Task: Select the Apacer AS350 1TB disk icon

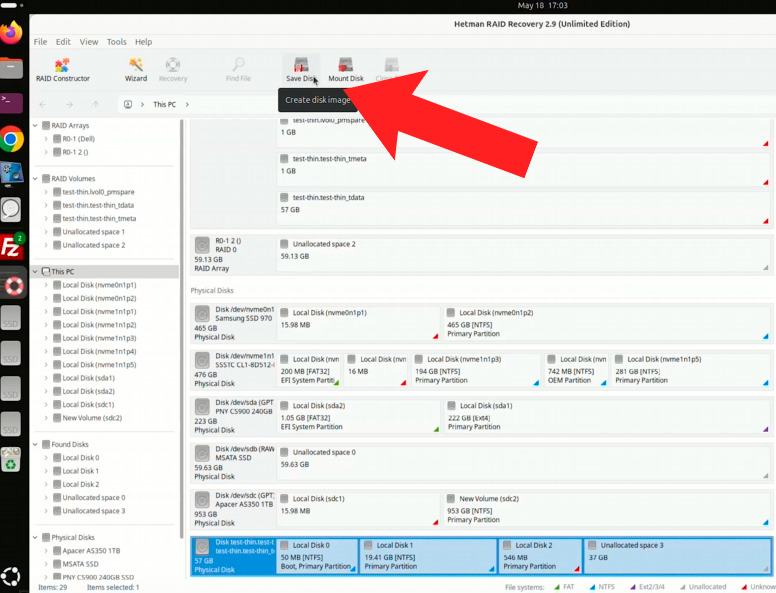Action: pos(202,500)
